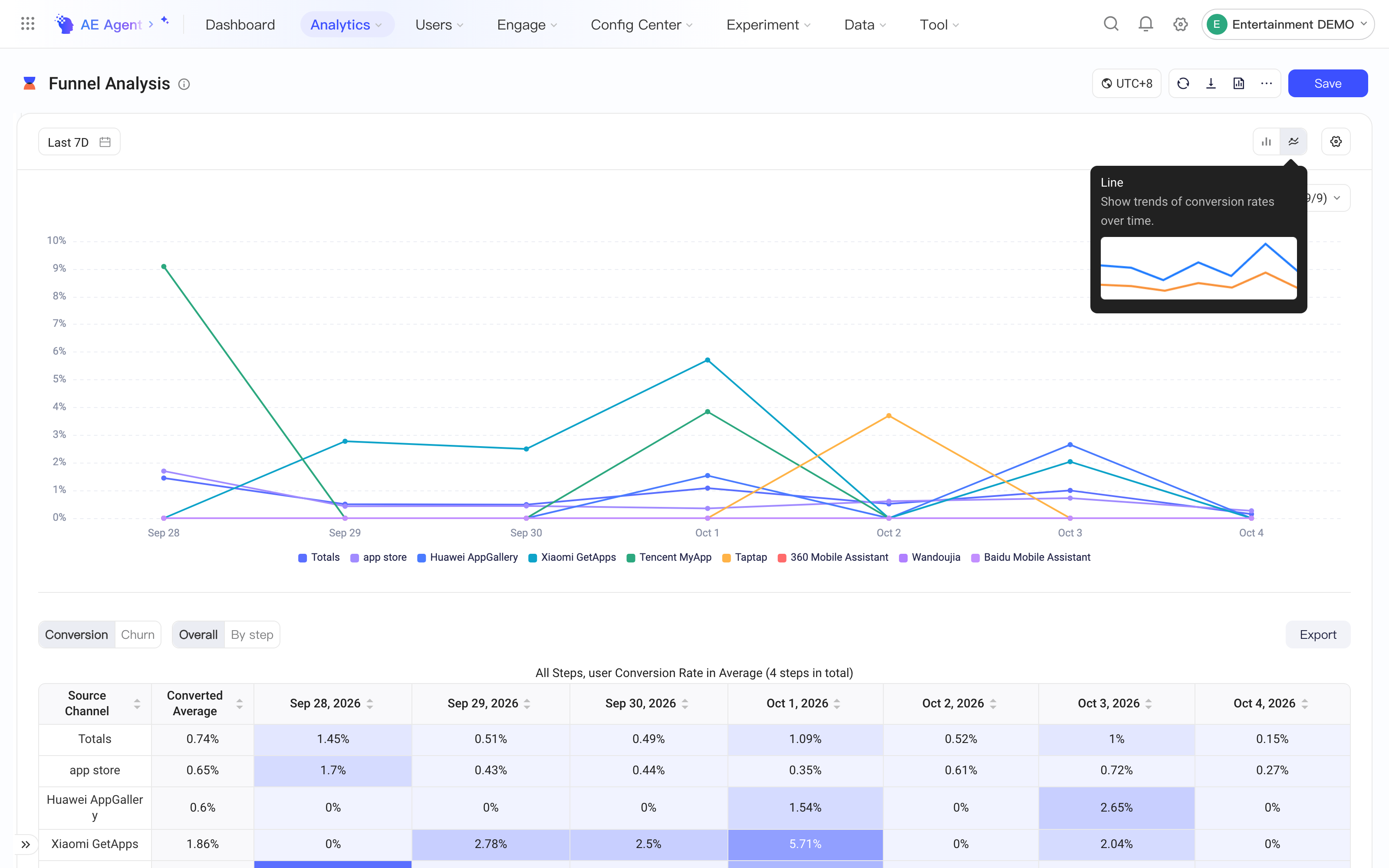Open the Last 7D date range picker
The image size is (1389, 868).
click(x=79, y=142)
